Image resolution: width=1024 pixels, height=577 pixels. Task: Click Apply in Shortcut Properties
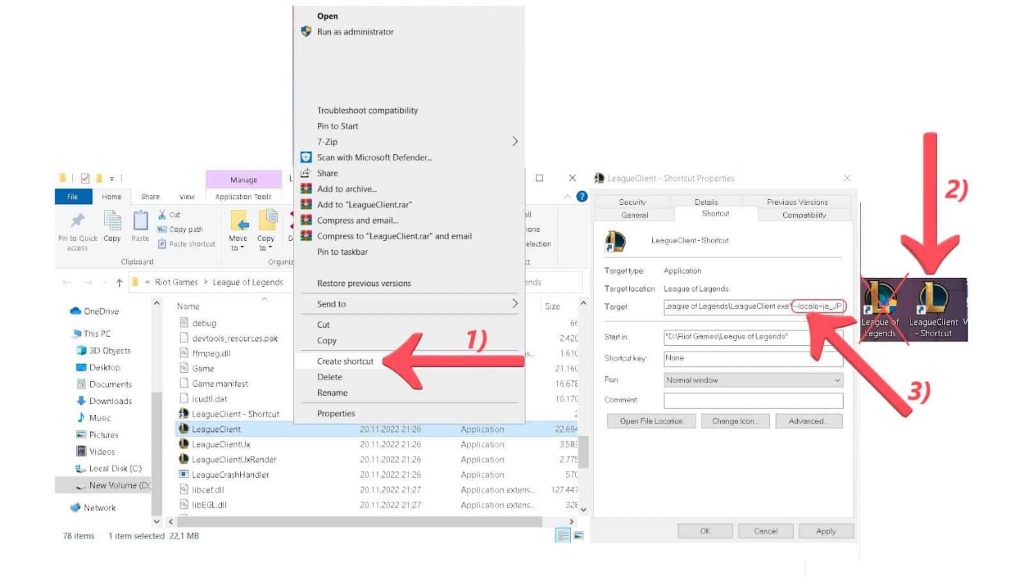click(x=826, y=531)
